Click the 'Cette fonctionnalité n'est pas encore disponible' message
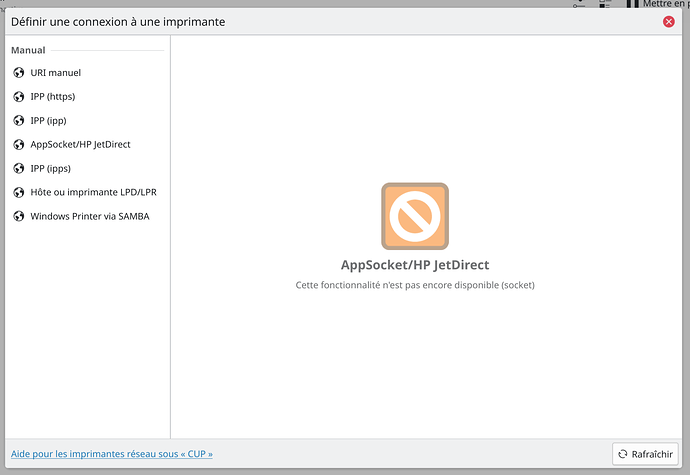690x475 pixels. click(x=415, y=285)
